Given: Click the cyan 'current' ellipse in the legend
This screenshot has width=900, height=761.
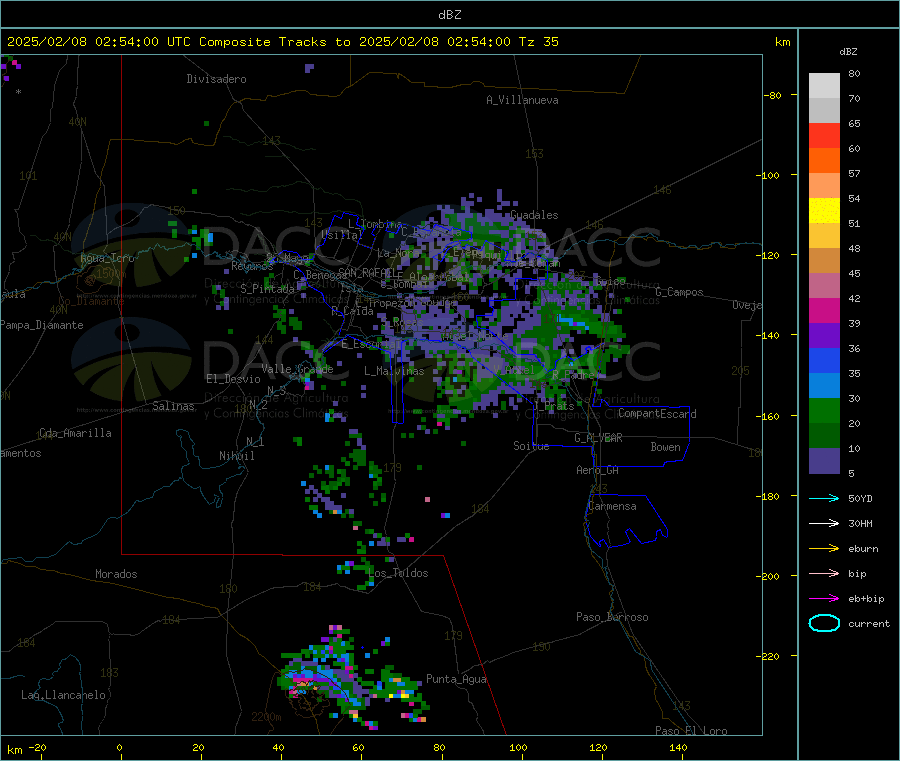Looking at the screenshot, I should 824,623.
